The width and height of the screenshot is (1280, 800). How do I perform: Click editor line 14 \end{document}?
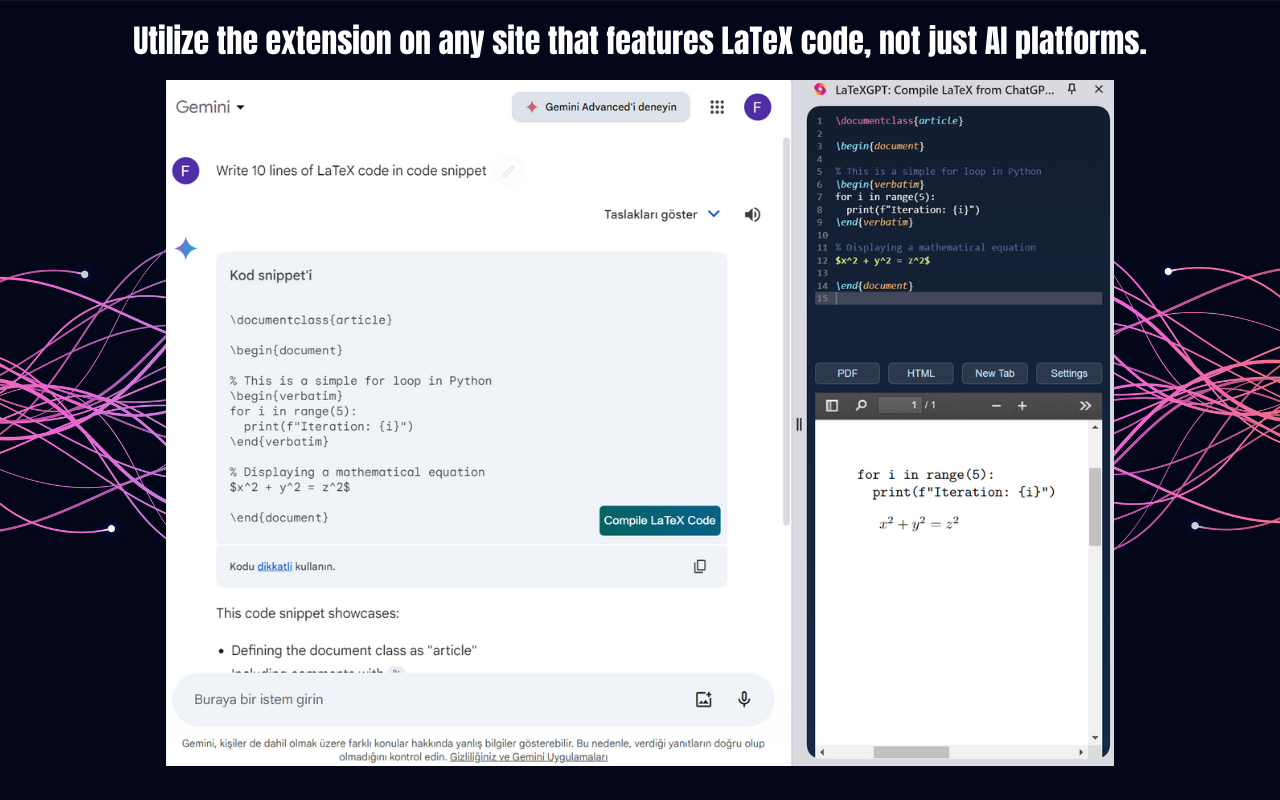coord(874,286)
